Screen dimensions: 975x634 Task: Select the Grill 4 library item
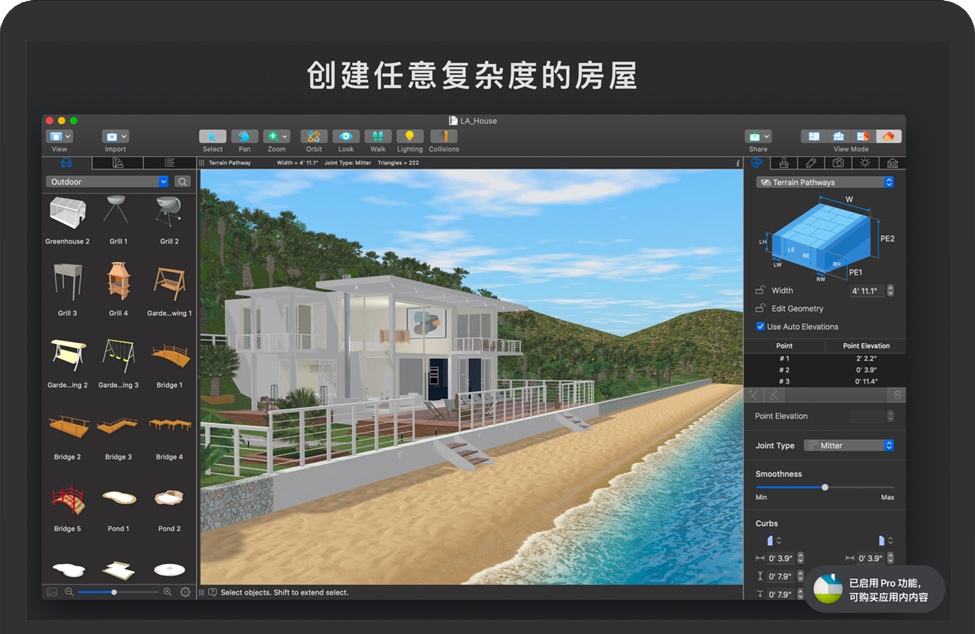click(x=118, y=289)
